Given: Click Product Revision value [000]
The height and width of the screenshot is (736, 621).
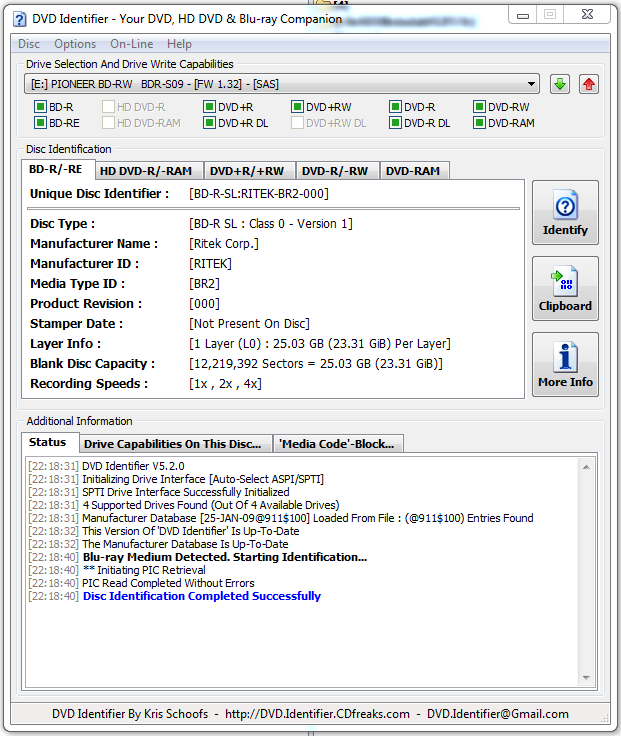Looking at the screenshot, I should pyautogui.click(x=204, y=304).
